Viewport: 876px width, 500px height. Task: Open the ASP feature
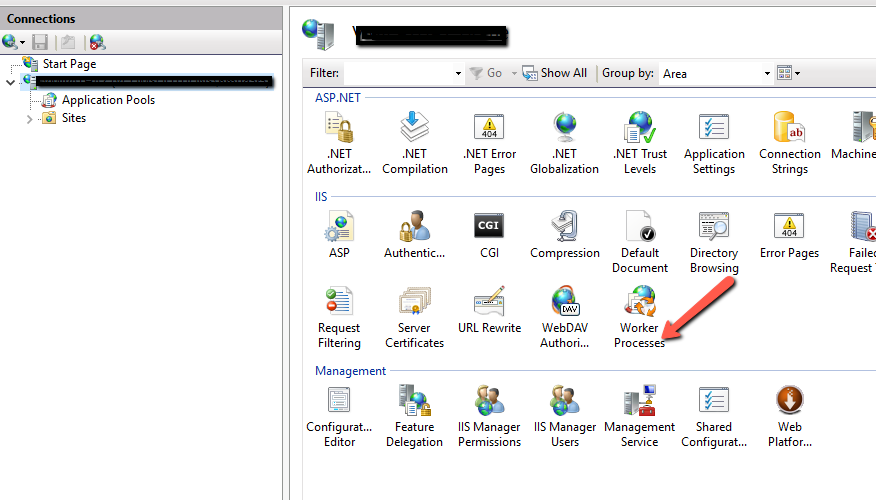[339, 235]
